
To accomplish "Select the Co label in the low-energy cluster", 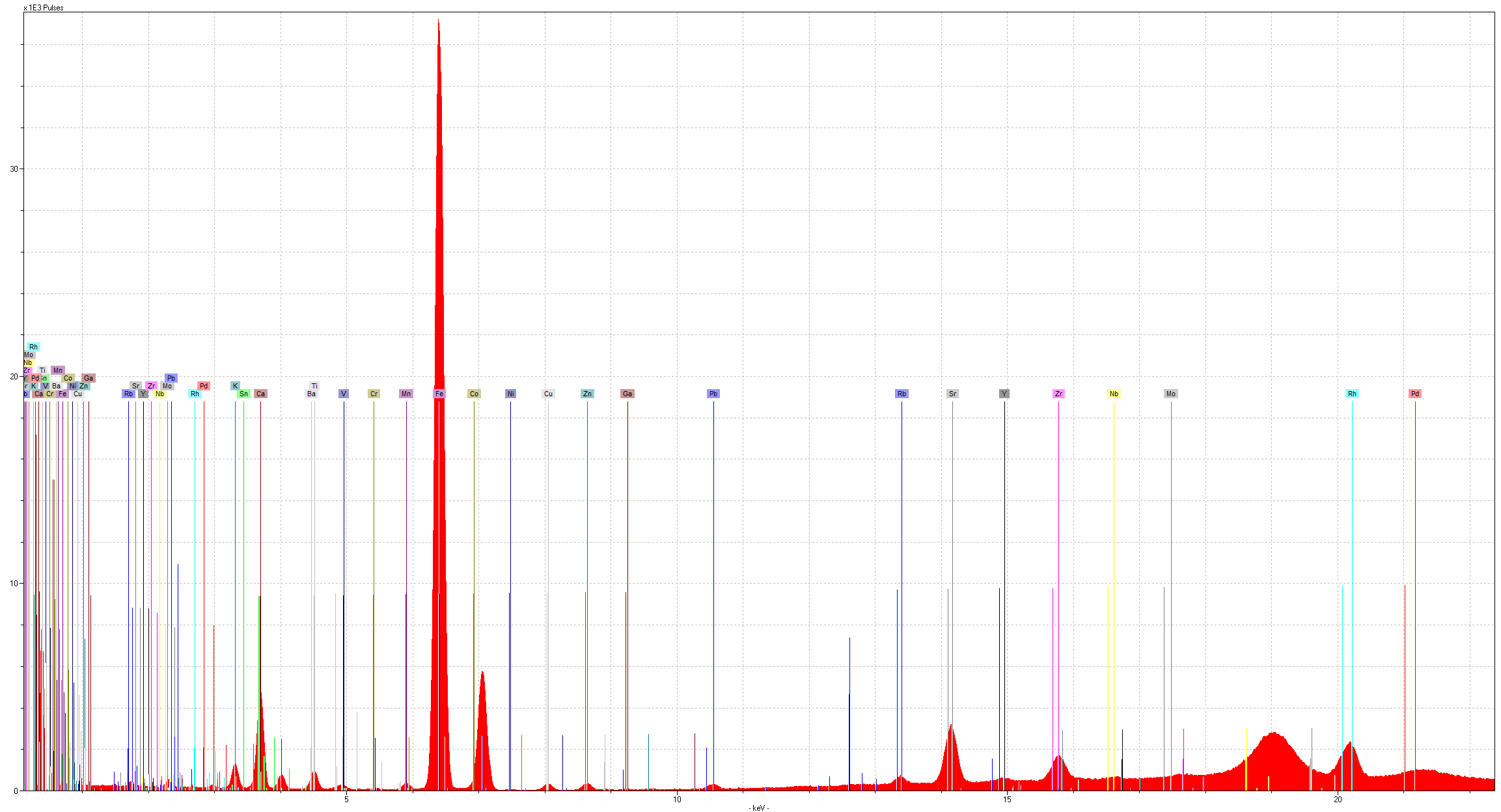I will pos(68,378).
